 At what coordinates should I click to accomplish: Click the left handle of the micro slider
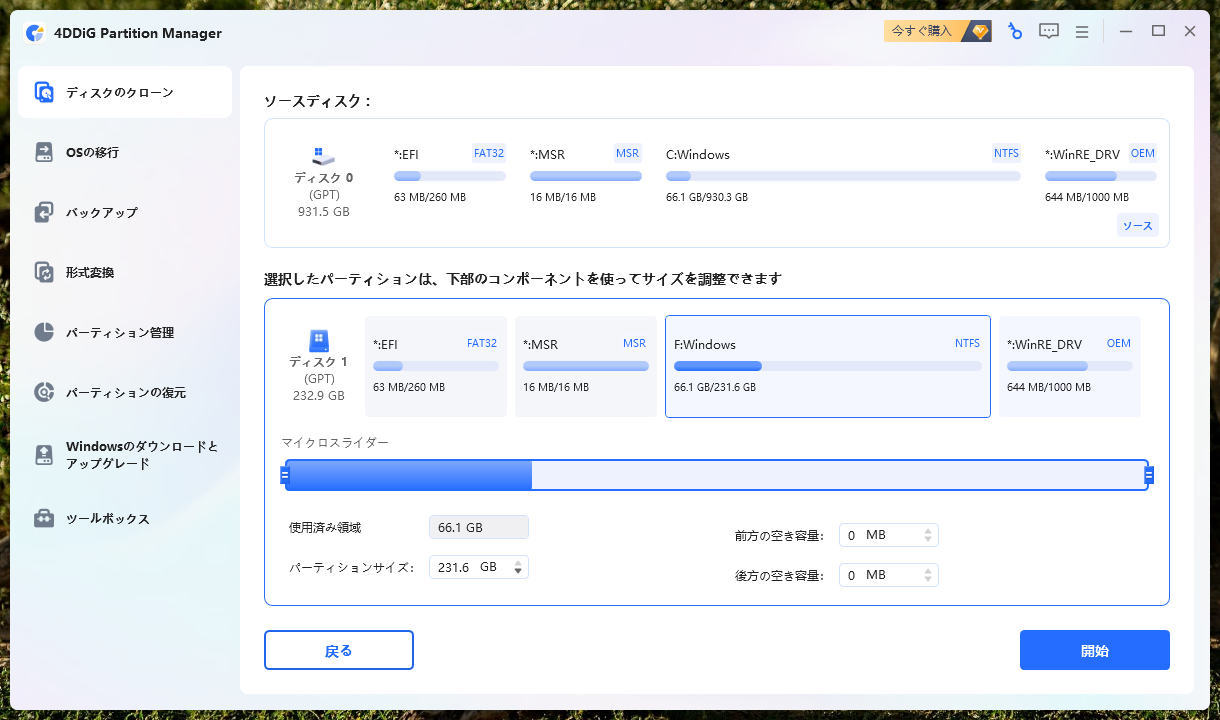click(284, 475)
